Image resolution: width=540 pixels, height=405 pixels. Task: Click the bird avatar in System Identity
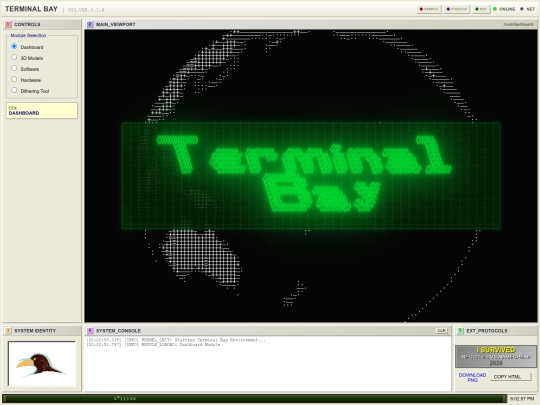(x=42, y=364)
